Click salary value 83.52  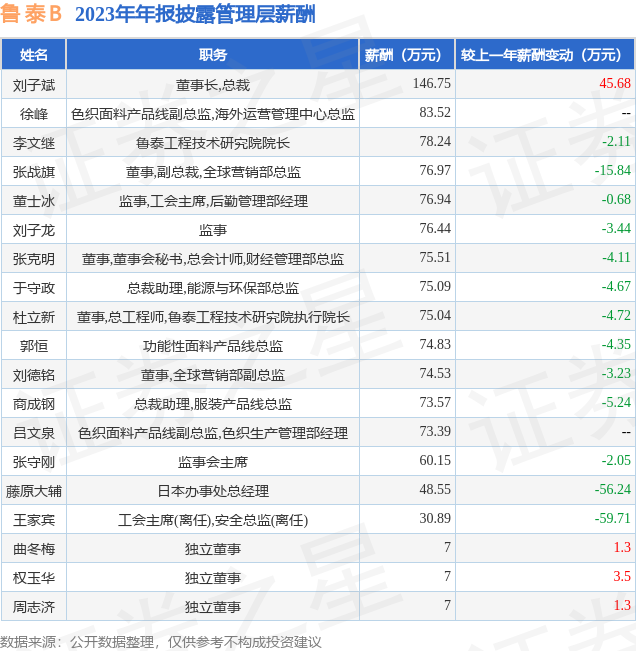point(435,113)
